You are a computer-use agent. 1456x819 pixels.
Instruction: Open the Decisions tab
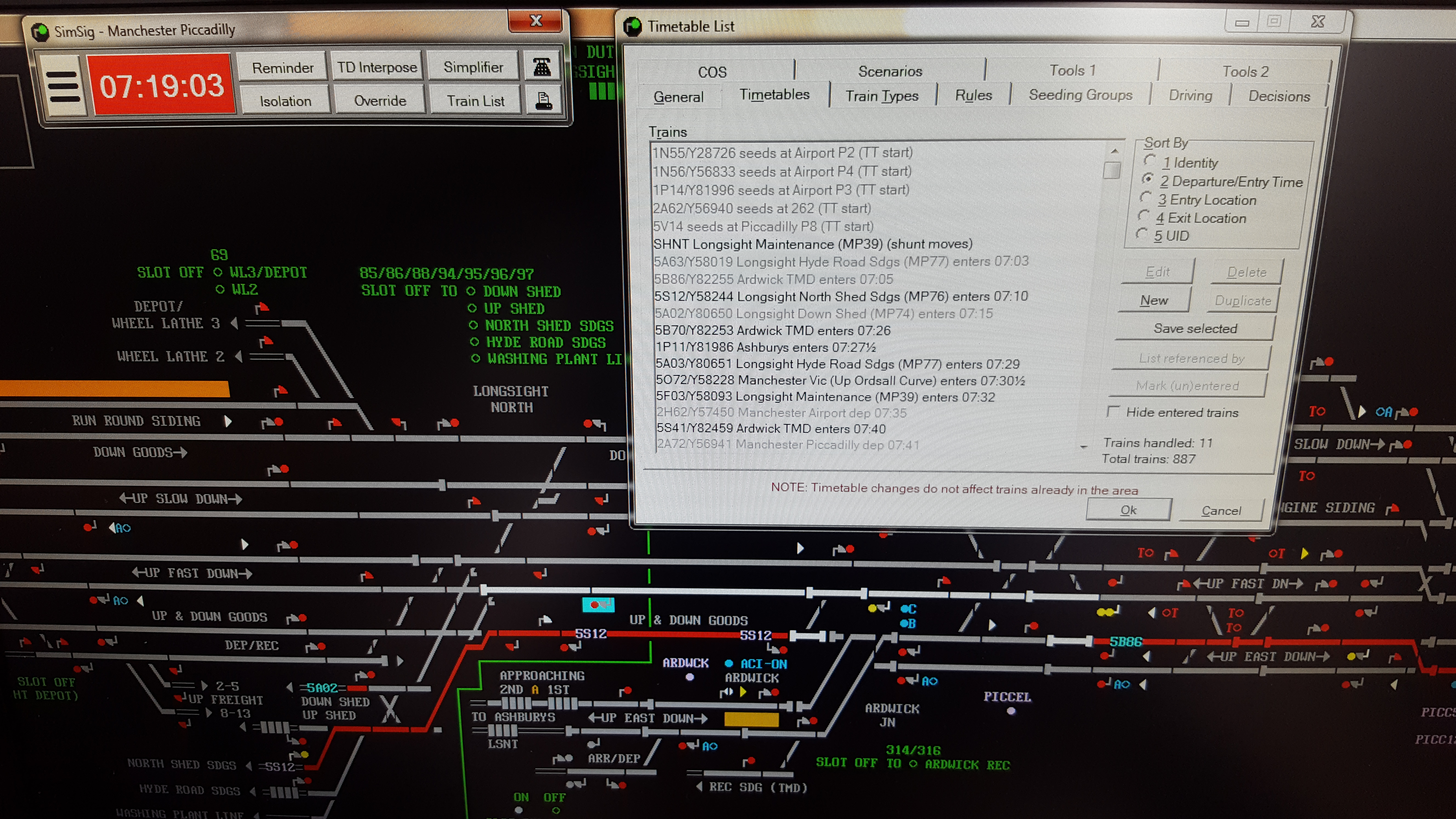[1279, 96]
